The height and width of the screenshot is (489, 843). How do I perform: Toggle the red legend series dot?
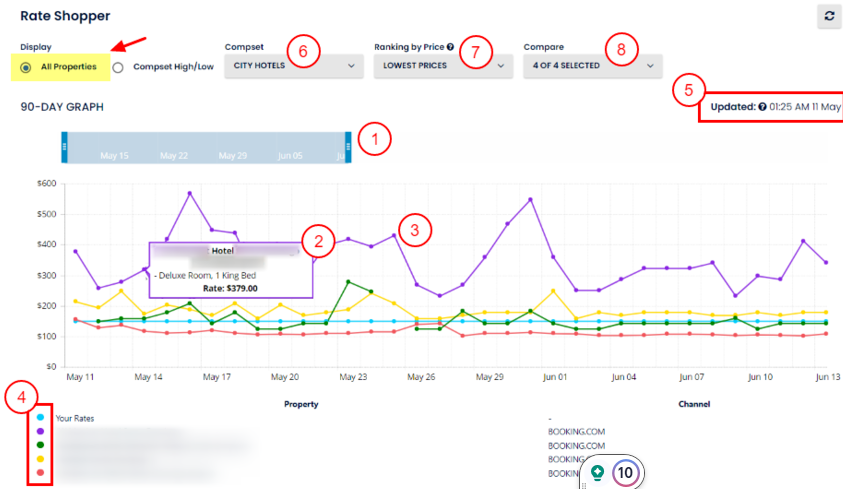40,472
